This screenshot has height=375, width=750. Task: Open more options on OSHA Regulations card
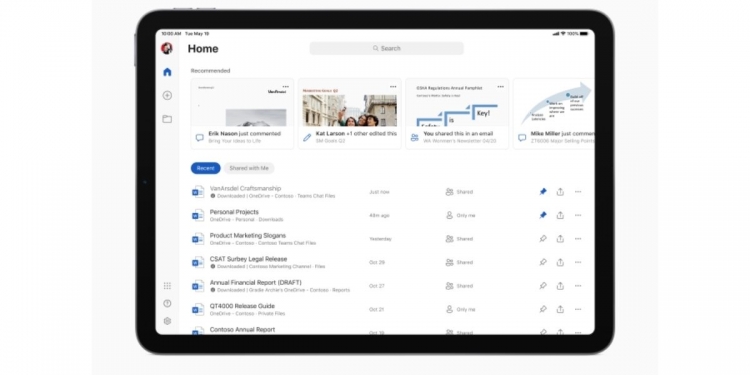(x=500, y=87)
